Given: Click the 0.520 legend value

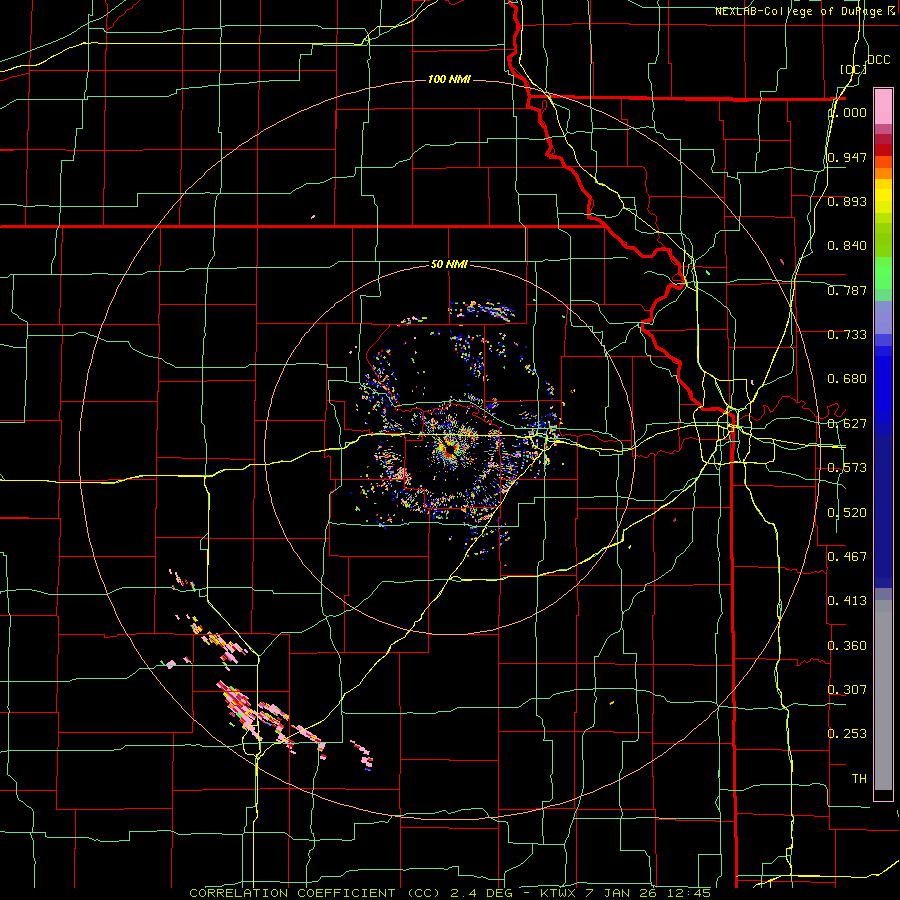Looking at the screenshot, I should pyautogui.click(x=847, y=513).
